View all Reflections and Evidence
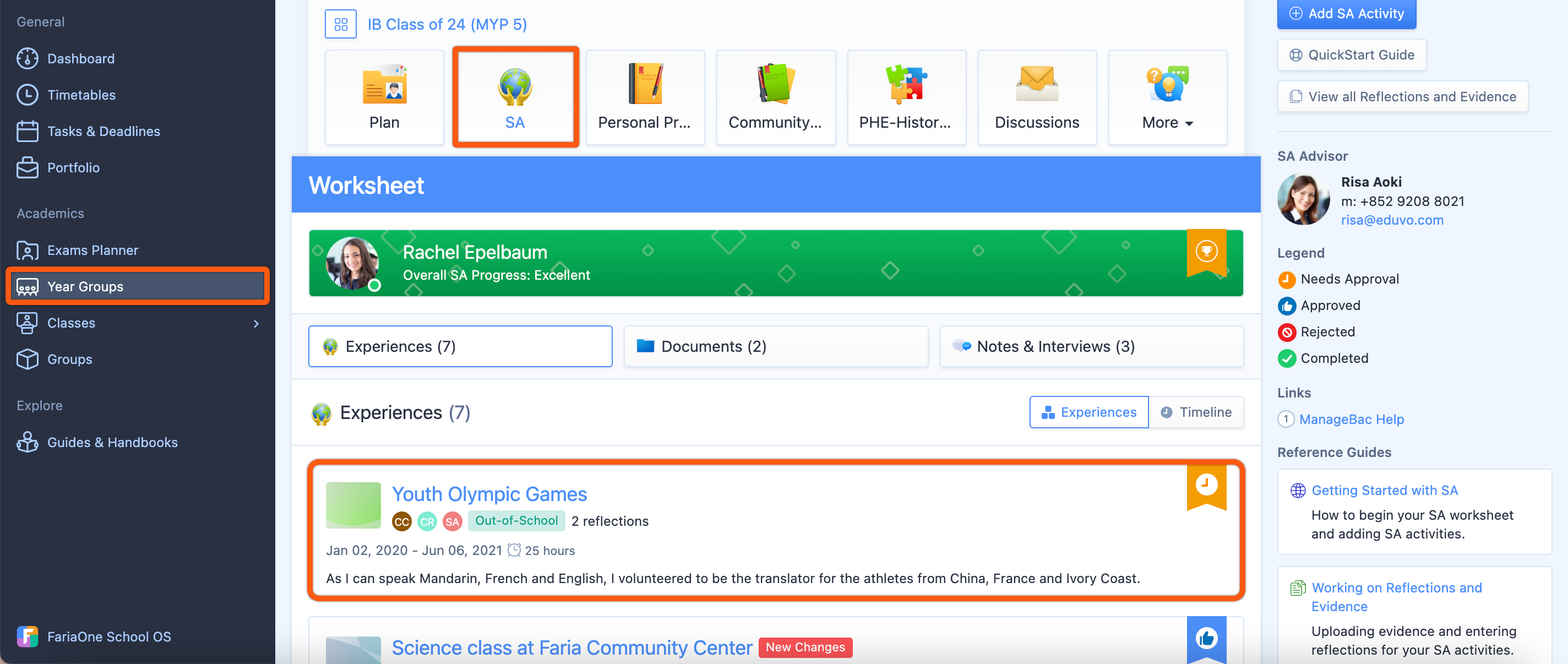 coord(1402,97)
